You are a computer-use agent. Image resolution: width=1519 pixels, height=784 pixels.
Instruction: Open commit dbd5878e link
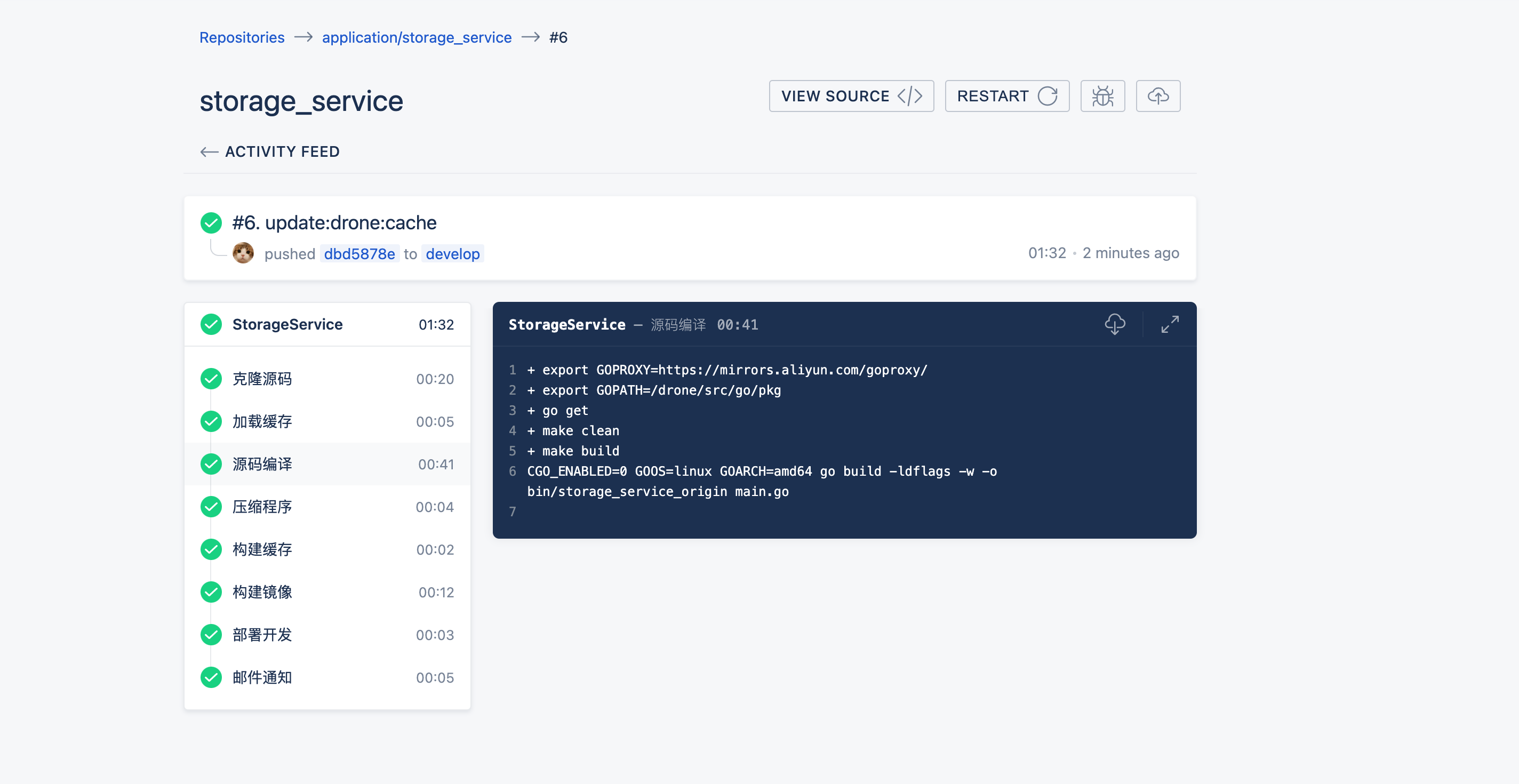coord(359,254)
